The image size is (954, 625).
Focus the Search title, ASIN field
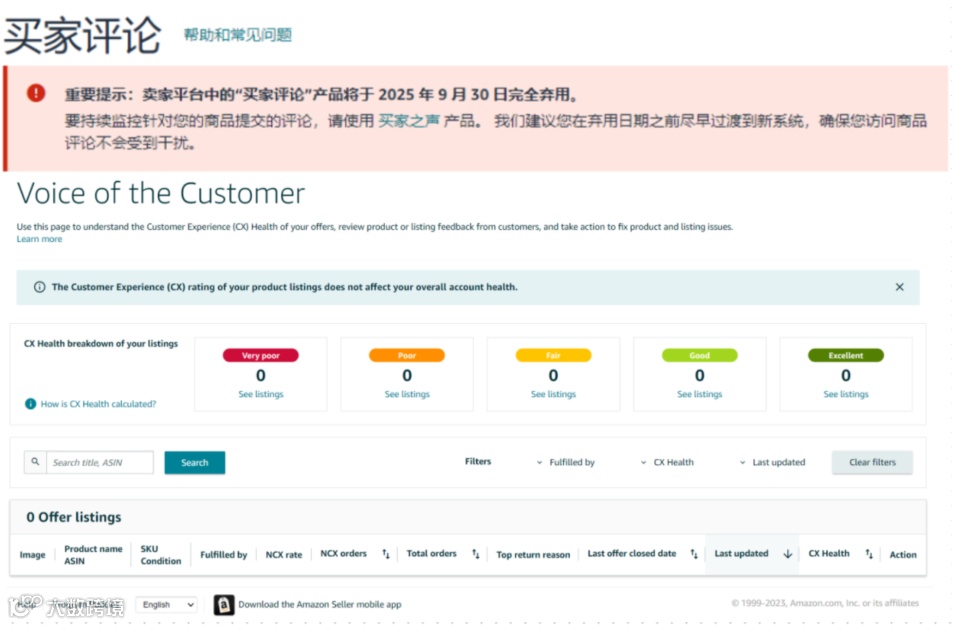tap(100, 463)
